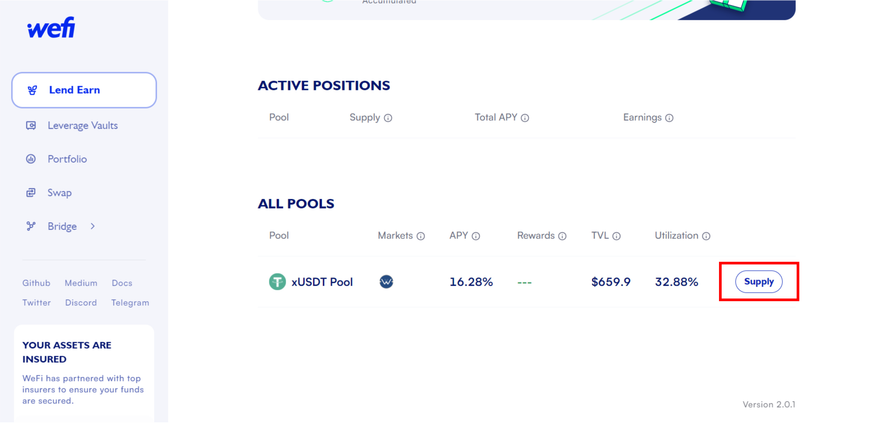Click the market icon in xUSDT row
Screen dimensions: 880x423
tap(386, 282)
